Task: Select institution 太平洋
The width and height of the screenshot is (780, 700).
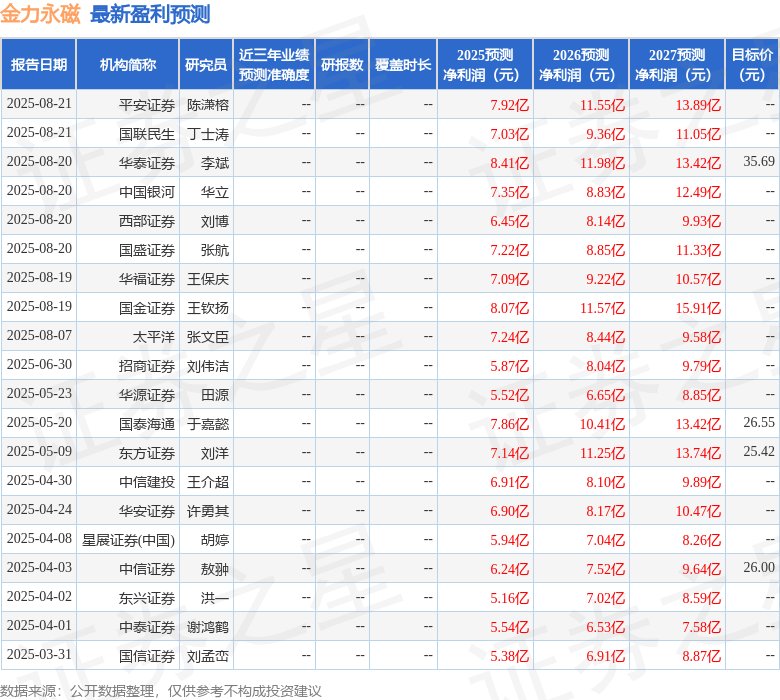Action: pos(154,337)
